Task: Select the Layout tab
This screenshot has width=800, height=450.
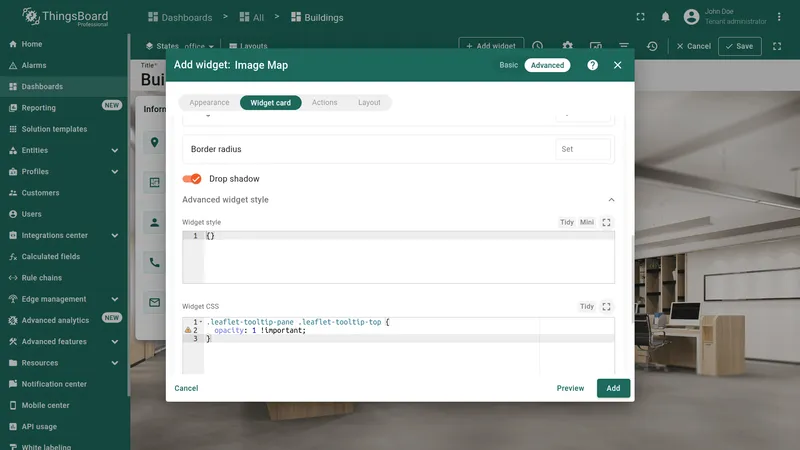Action: click(x=369, y=103)
